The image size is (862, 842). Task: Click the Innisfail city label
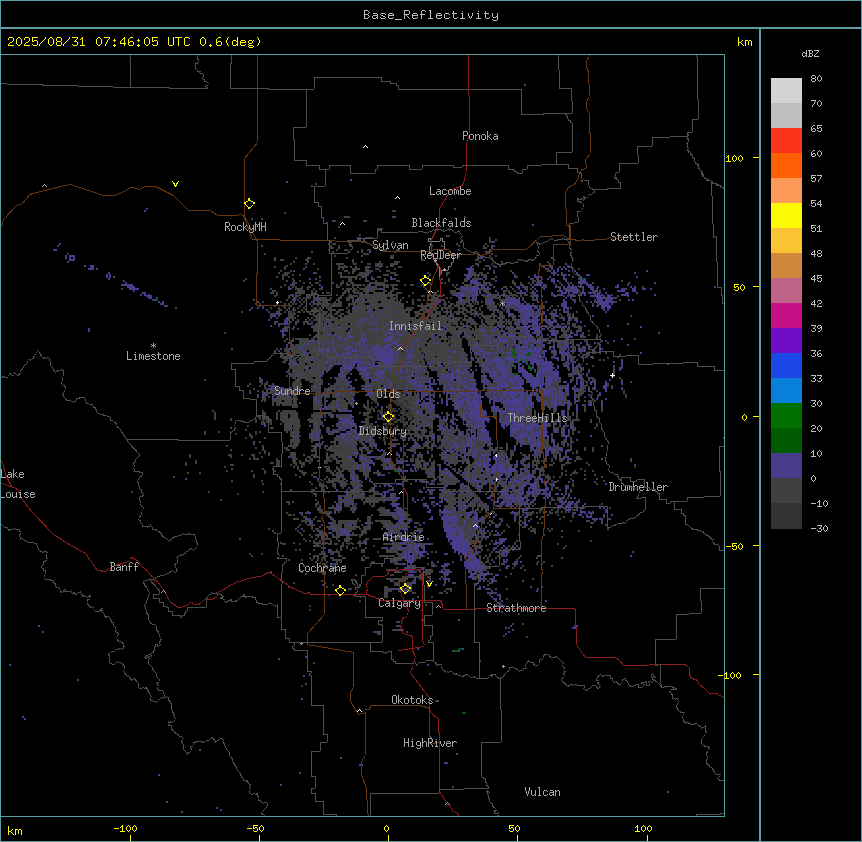415,326
